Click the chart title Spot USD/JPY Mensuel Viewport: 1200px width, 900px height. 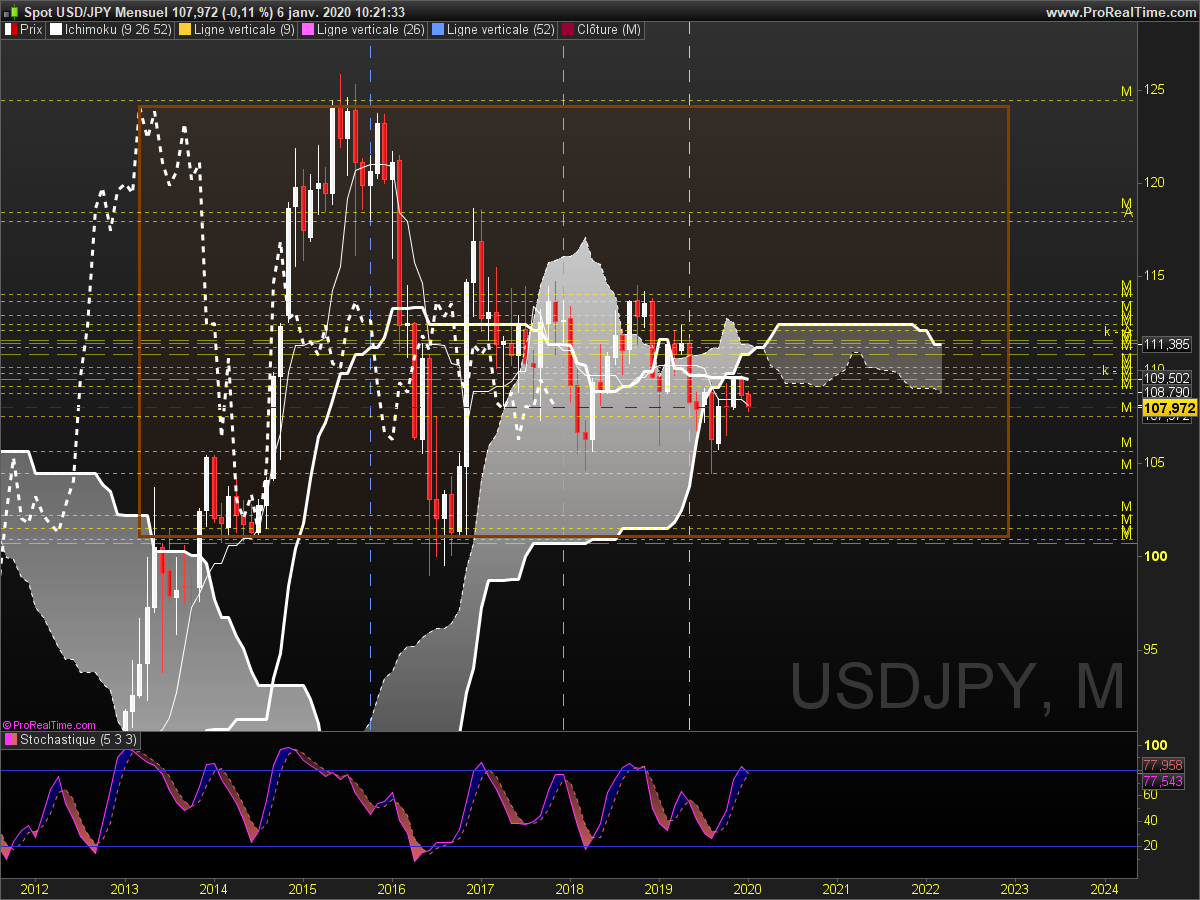[95, 12]
